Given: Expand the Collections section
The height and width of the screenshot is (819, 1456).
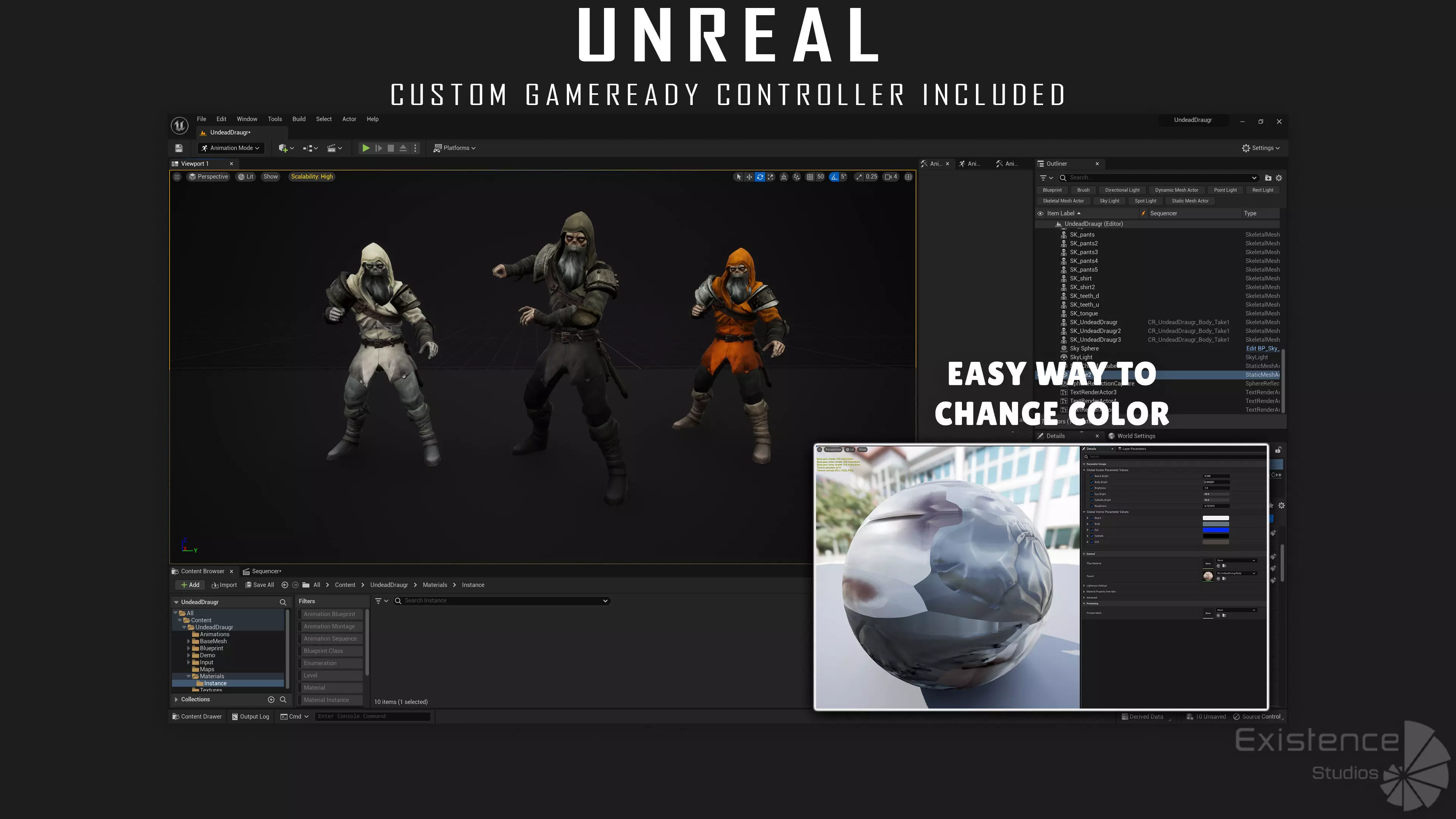Looking at the screenshot, I should pyautogui.click(x=176, y=700).
